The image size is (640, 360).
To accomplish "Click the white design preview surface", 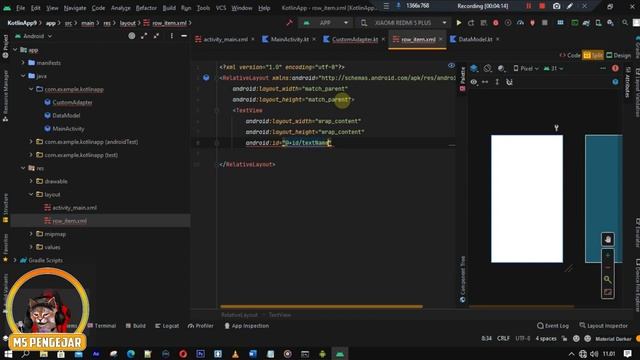I will [x=527, y=199].
